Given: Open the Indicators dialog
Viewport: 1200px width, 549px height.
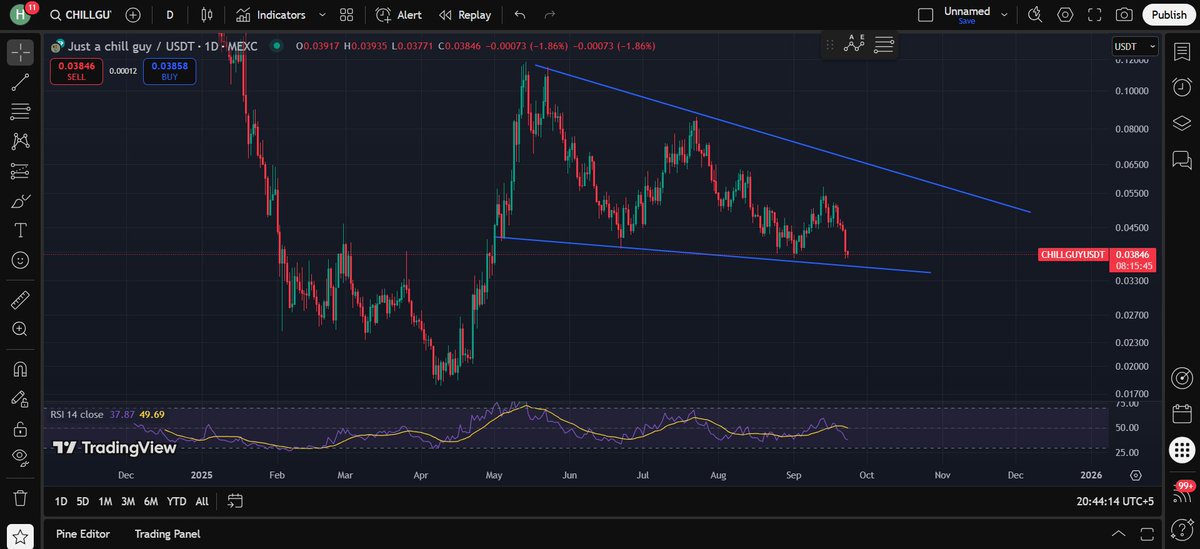Looking at the screenshot, I should pyautogui.click(x=270, y=15).
